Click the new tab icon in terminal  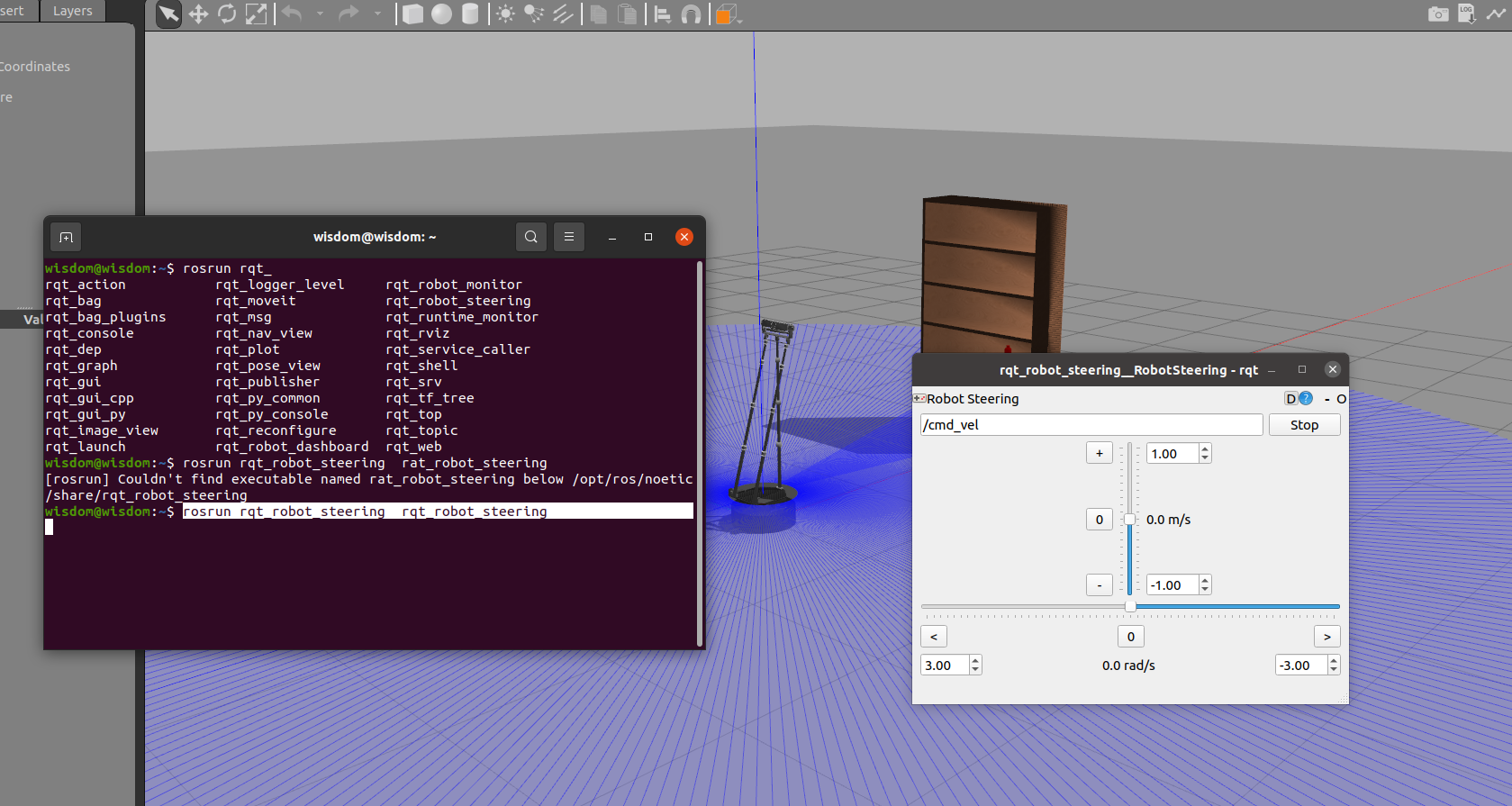[66, 237]
